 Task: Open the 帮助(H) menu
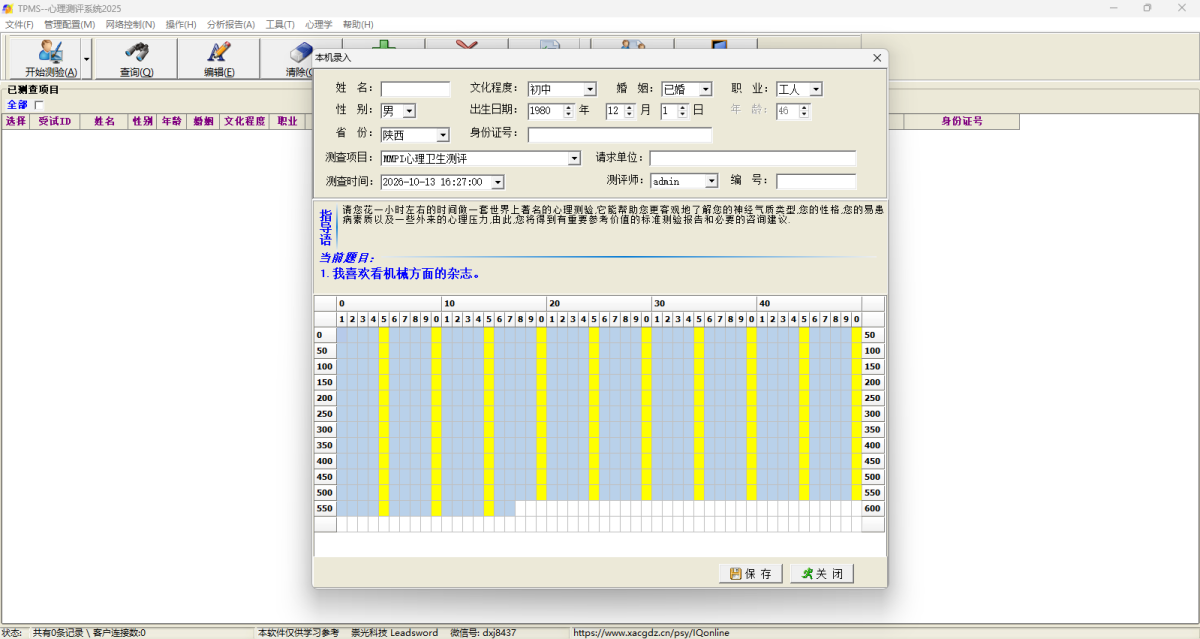coord(358,24)
